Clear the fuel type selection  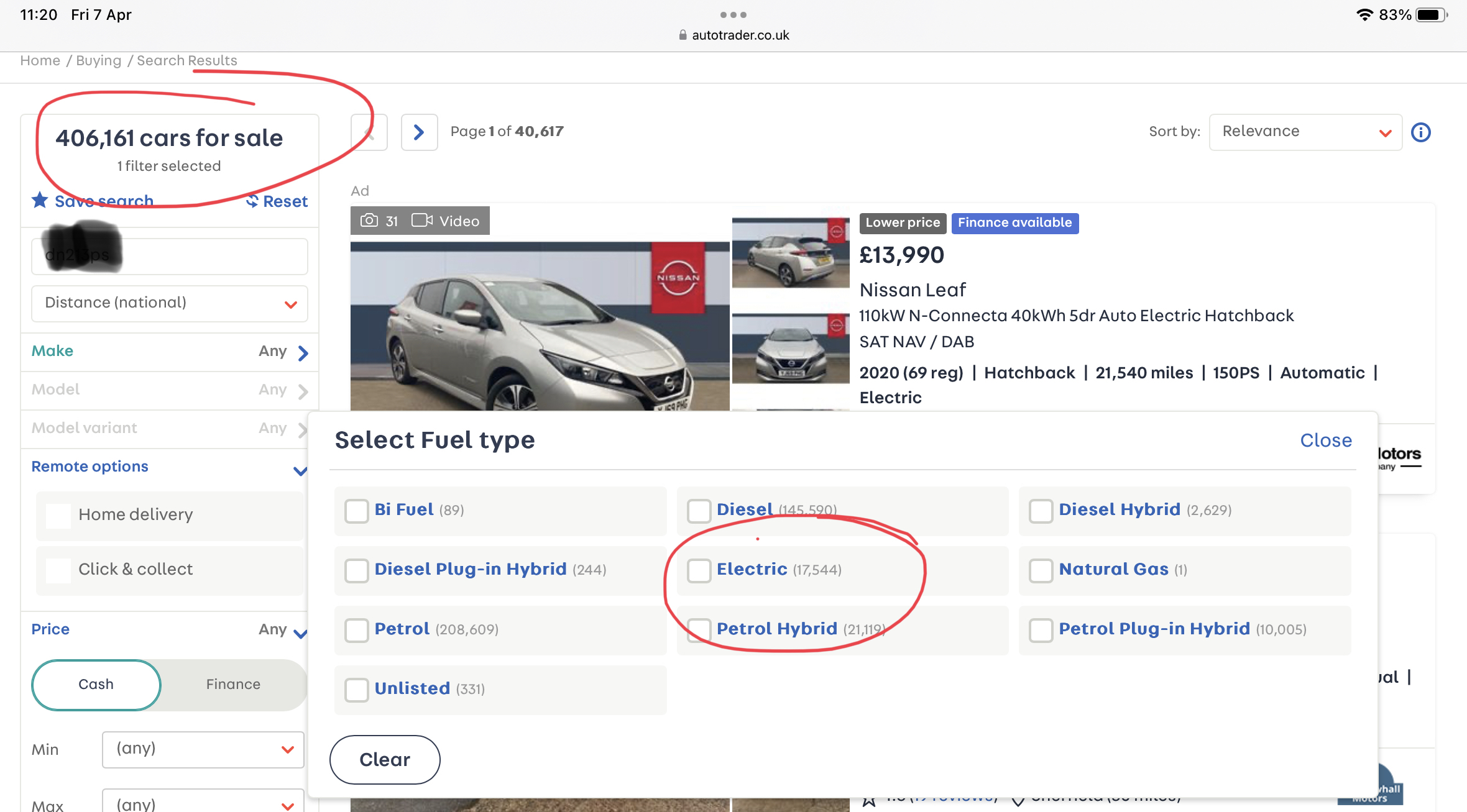[x=385, y=759]
